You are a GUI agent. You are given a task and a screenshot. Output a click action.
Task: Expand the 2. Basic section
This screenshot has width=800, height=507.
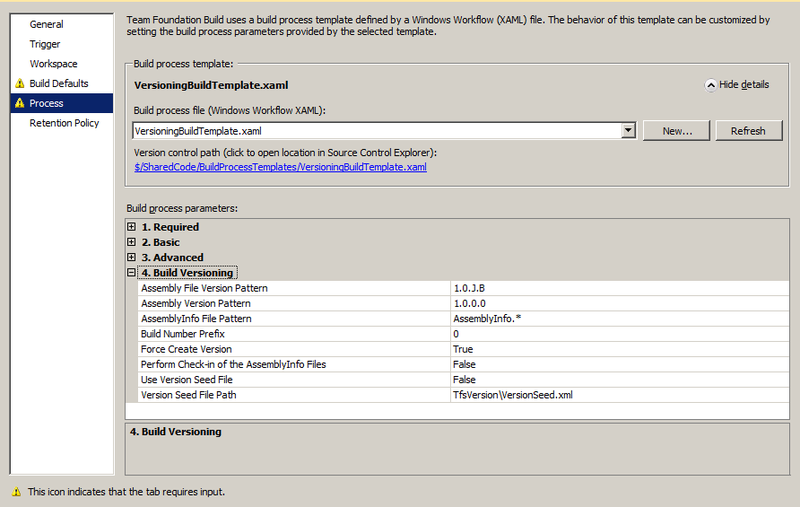point(132,242)
